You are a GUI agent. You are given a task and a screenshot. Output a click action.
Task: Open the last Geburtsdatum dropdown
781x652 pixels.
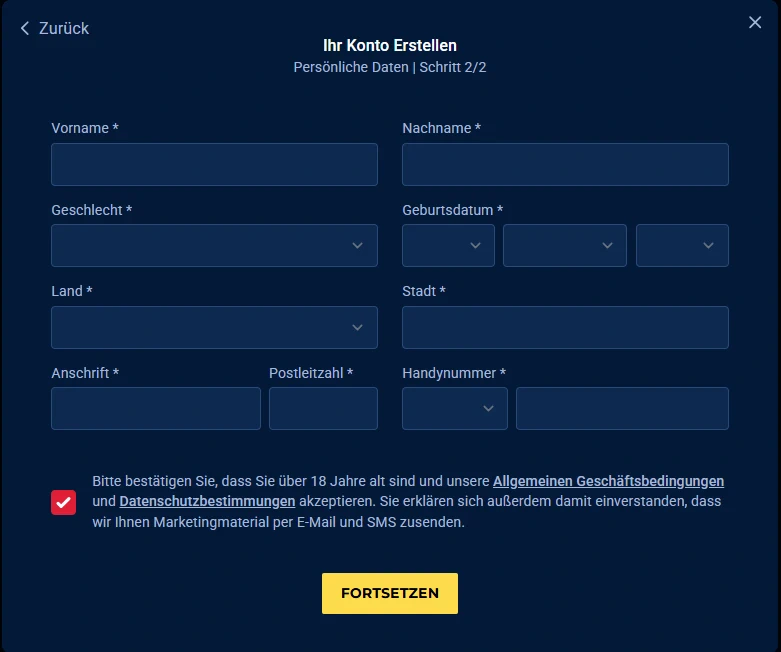tap(682, 246)
